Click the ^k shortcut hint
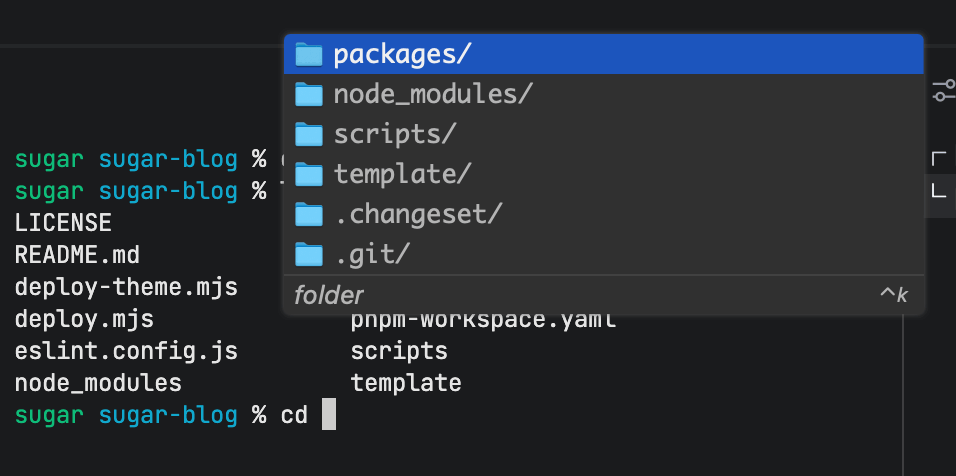Screen dimensions: 956x476 click(893, 295)
